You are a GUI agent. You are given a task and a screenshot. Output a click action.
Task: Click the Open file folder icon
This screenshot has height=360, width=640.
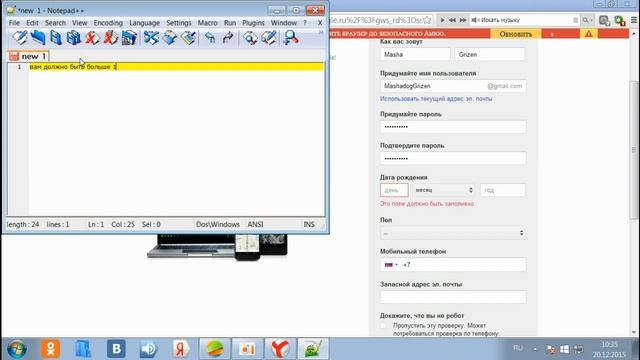[x=38, y=38]
